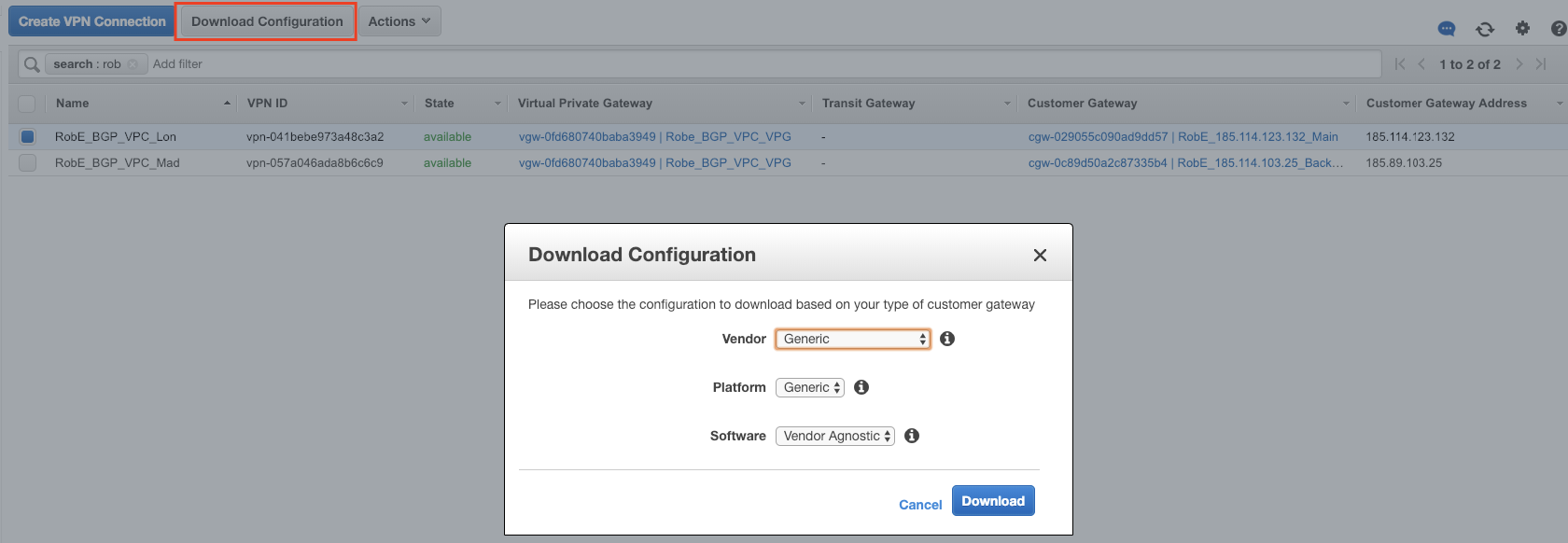Image resolution: width=1568 pixels, height=543 pixels.
Task: Sort by the VPN ID column header
Action: [x=268, y=104]
